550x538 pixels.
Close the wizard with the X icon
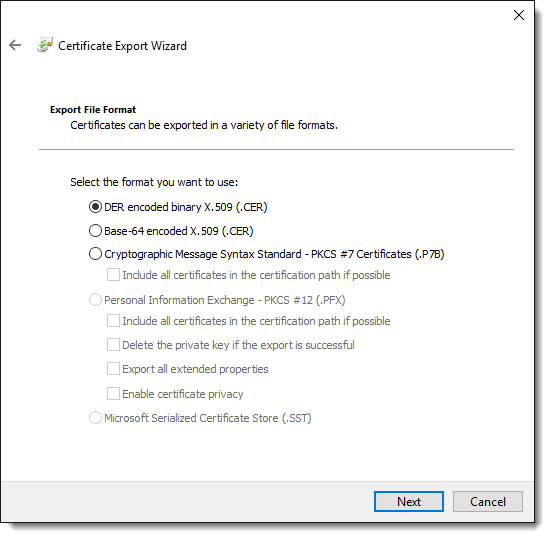(x=519, y=15)
